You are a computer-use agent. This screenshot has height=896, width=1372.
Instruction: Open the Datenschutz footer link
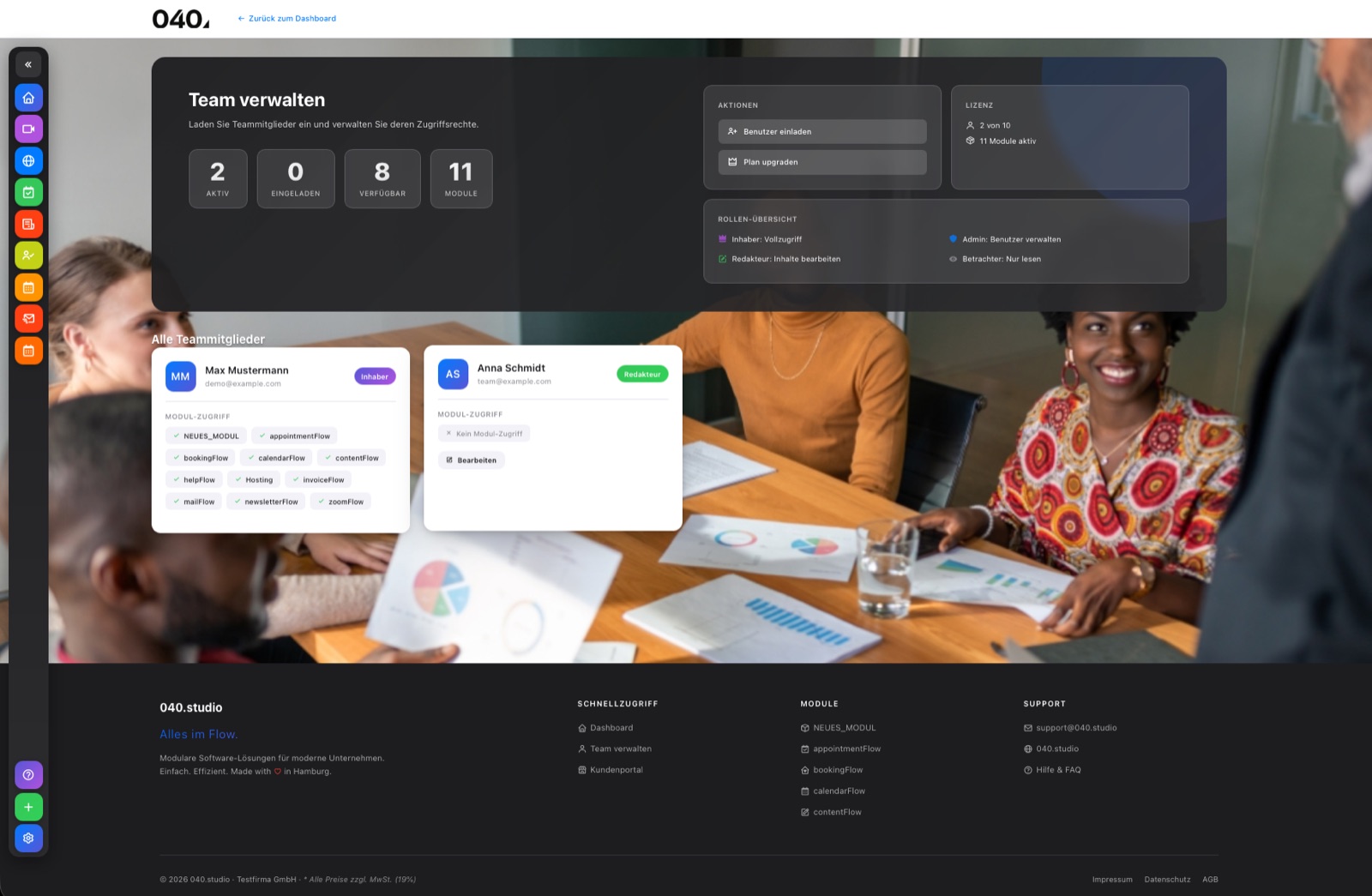click(x=1167, y=880)
